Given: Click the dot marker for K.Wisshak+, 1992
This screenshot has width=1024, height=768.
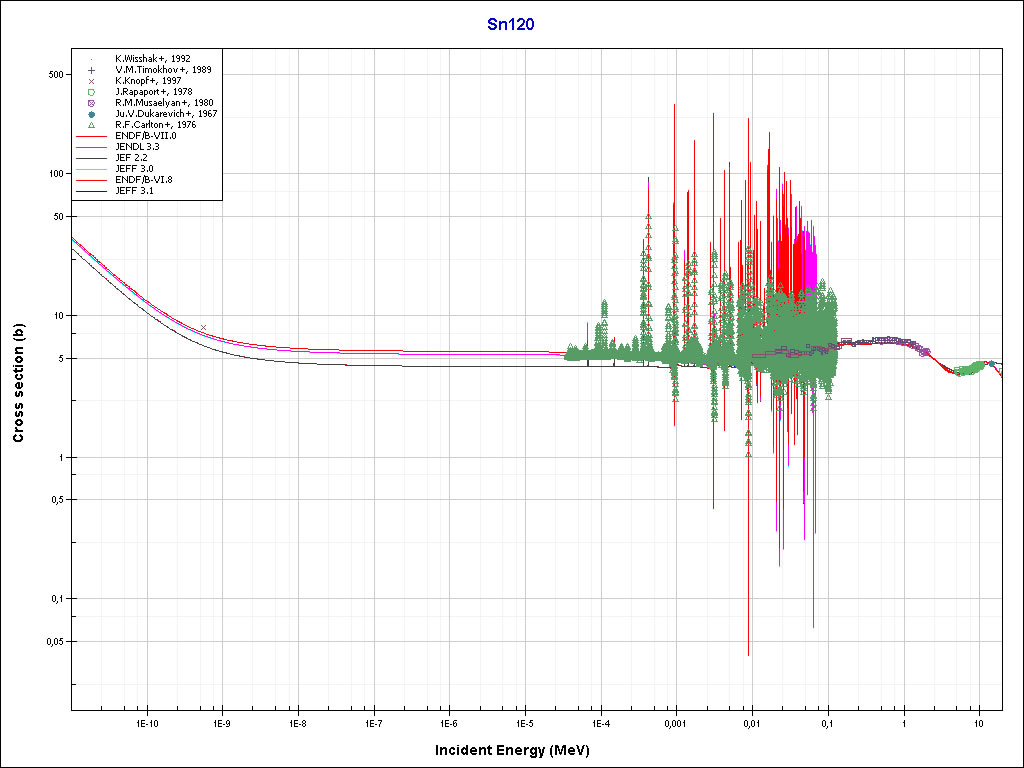Looking at the screenshot, I should [91, 59].
